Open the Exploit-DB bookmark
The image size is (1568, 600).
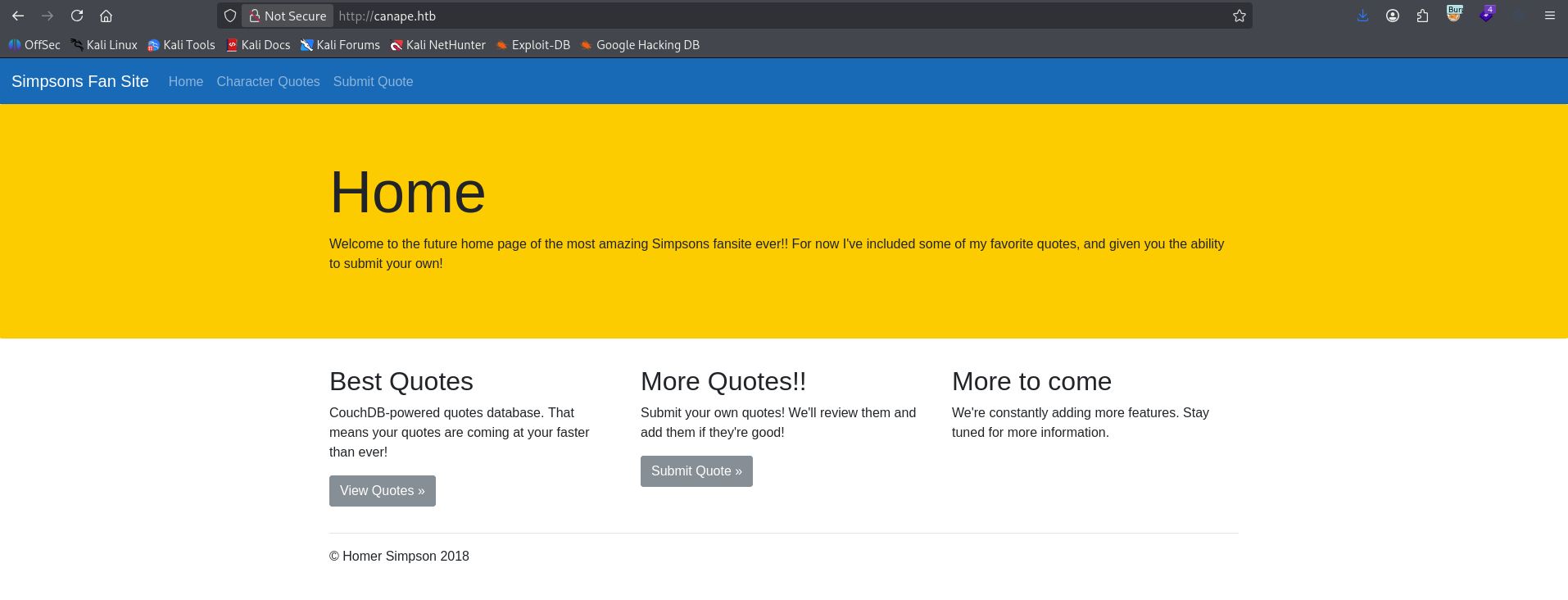(x=533, y=45)
